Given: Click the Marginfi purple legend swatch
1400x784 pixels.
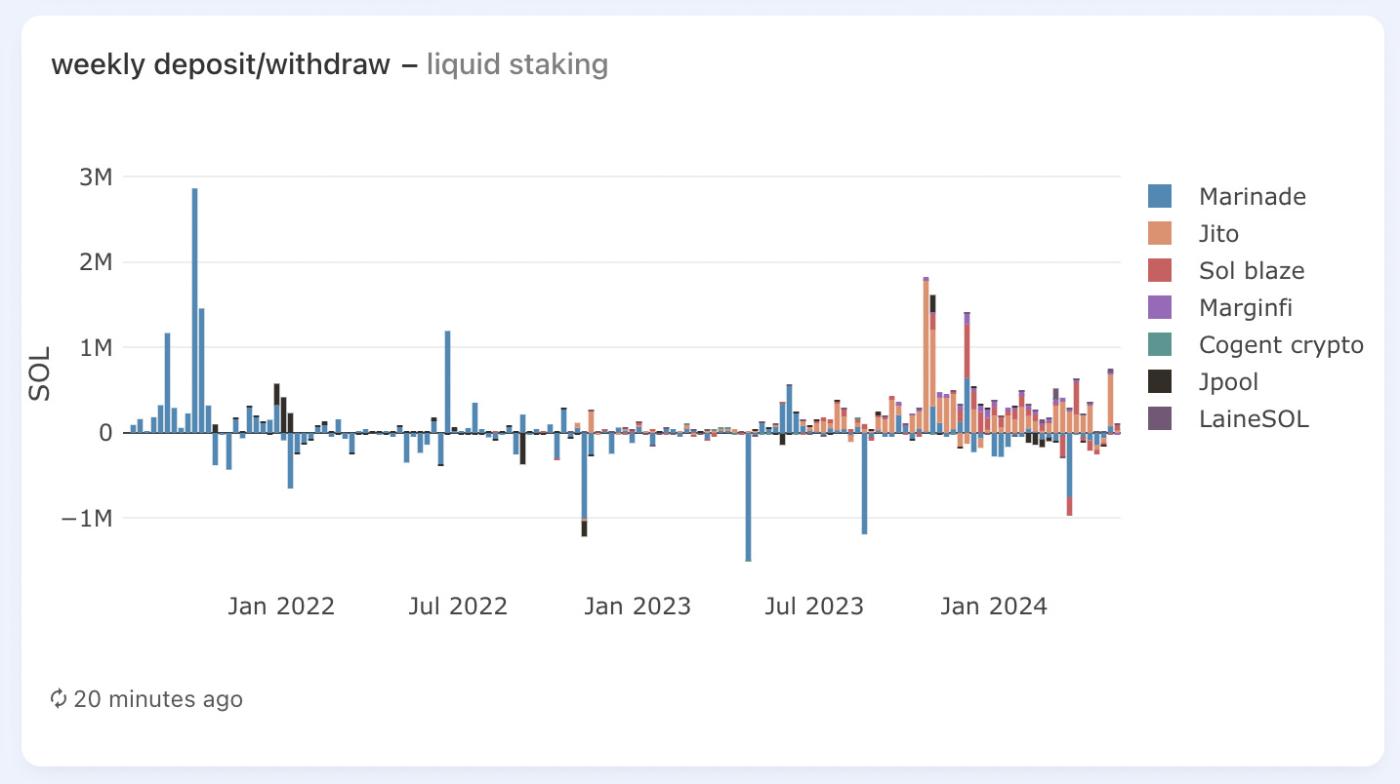Looking at the screenshot, I should click(x=1160, y=307).
